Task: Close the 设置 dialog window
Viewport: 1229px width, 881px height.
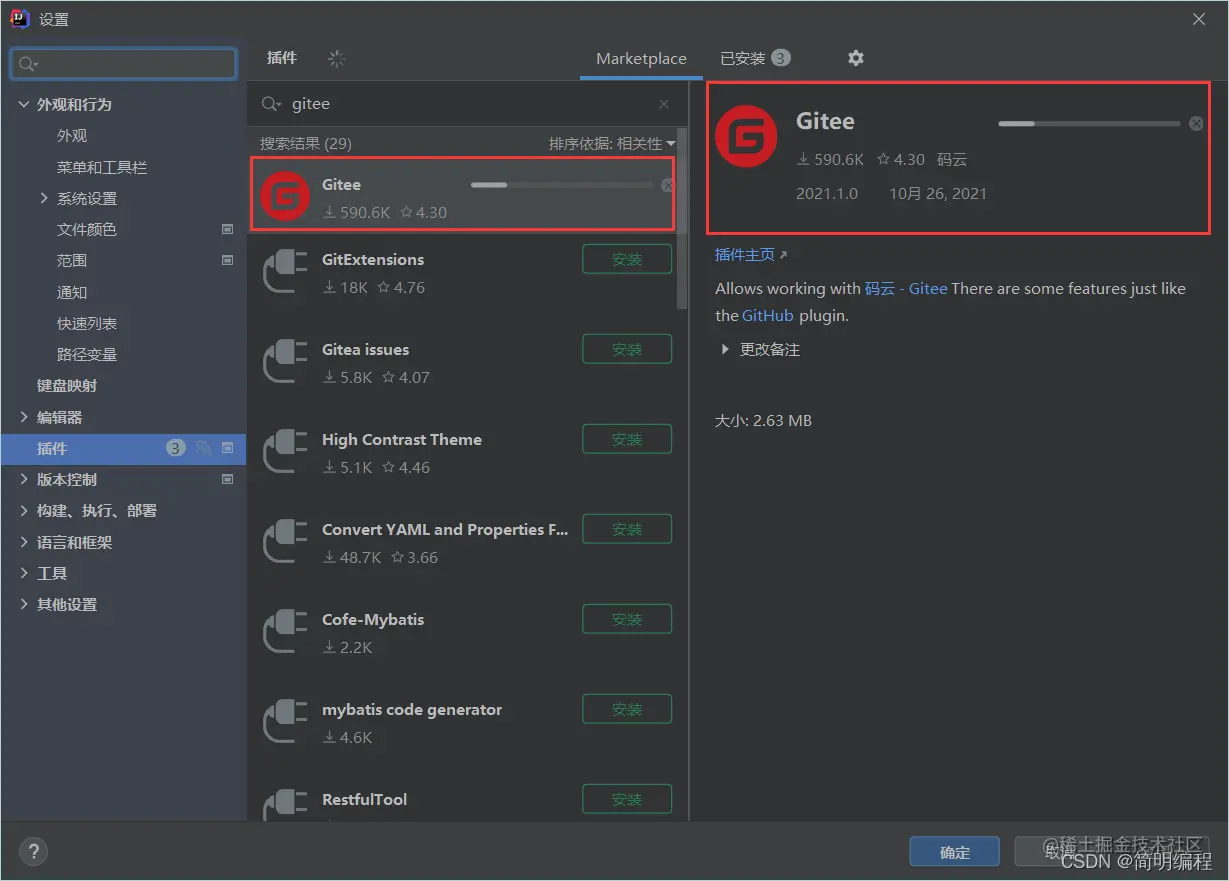Action: [1199, 19]
